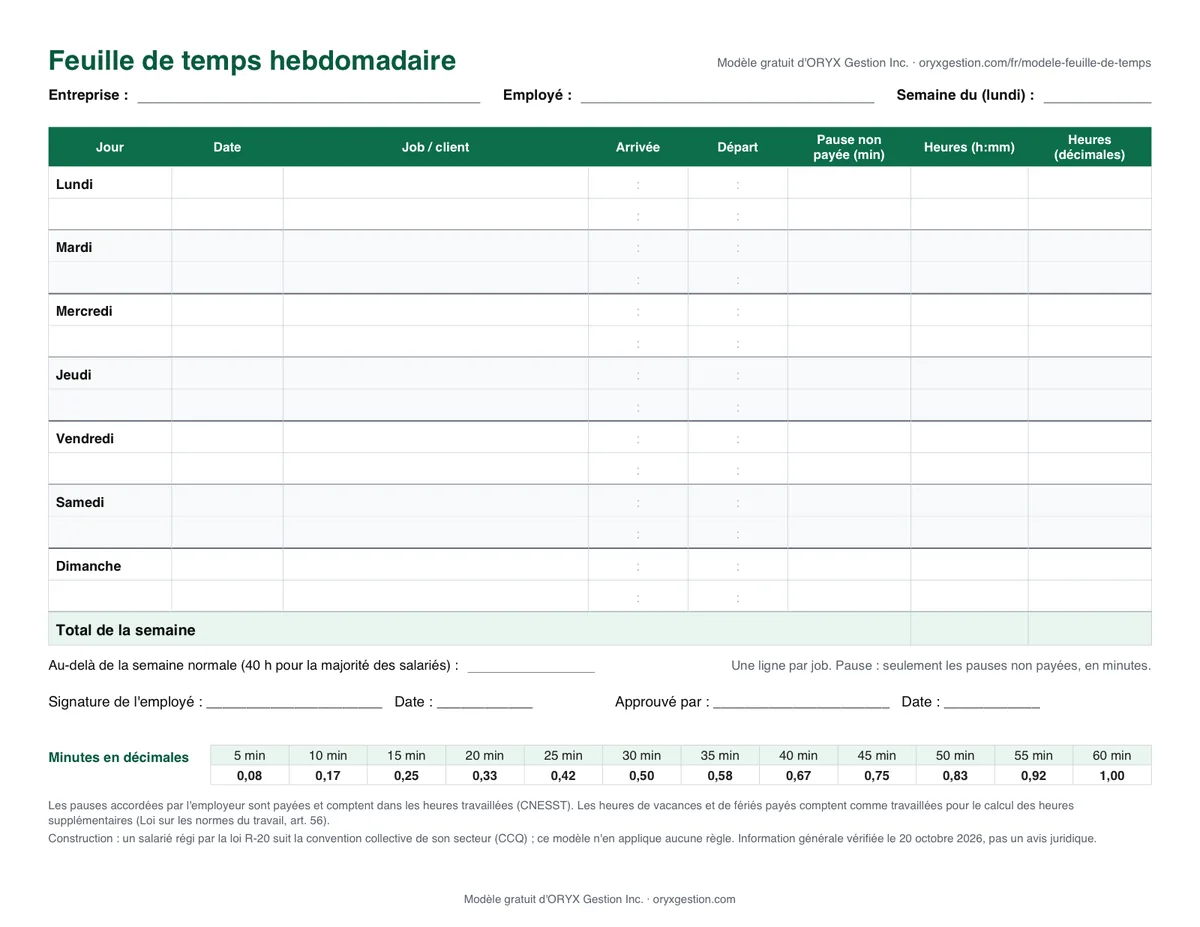Click the '45 min' conversion cell
Viewport: 1200px width, 927px height.
tap(877, 755)
